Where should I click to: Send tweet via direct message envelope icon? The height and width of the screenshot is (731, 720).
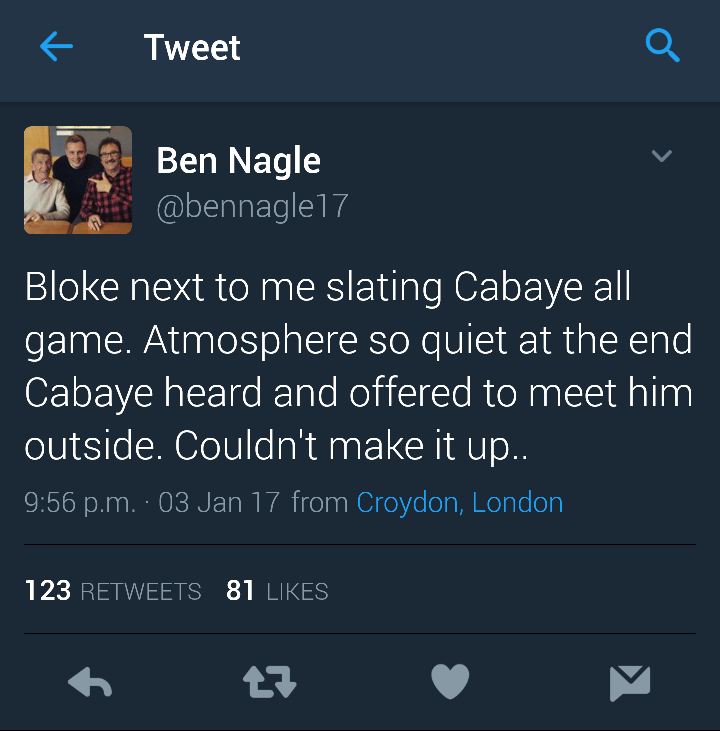(630, 683)
